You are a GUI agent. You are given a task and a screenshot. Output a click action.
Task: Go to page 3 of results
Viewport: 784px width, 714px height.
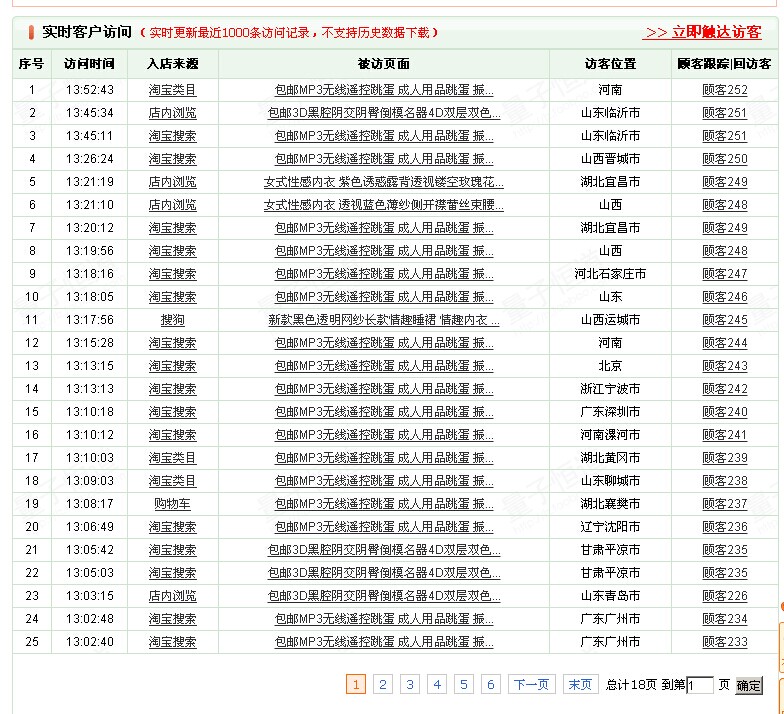click(x=410, y=684)
